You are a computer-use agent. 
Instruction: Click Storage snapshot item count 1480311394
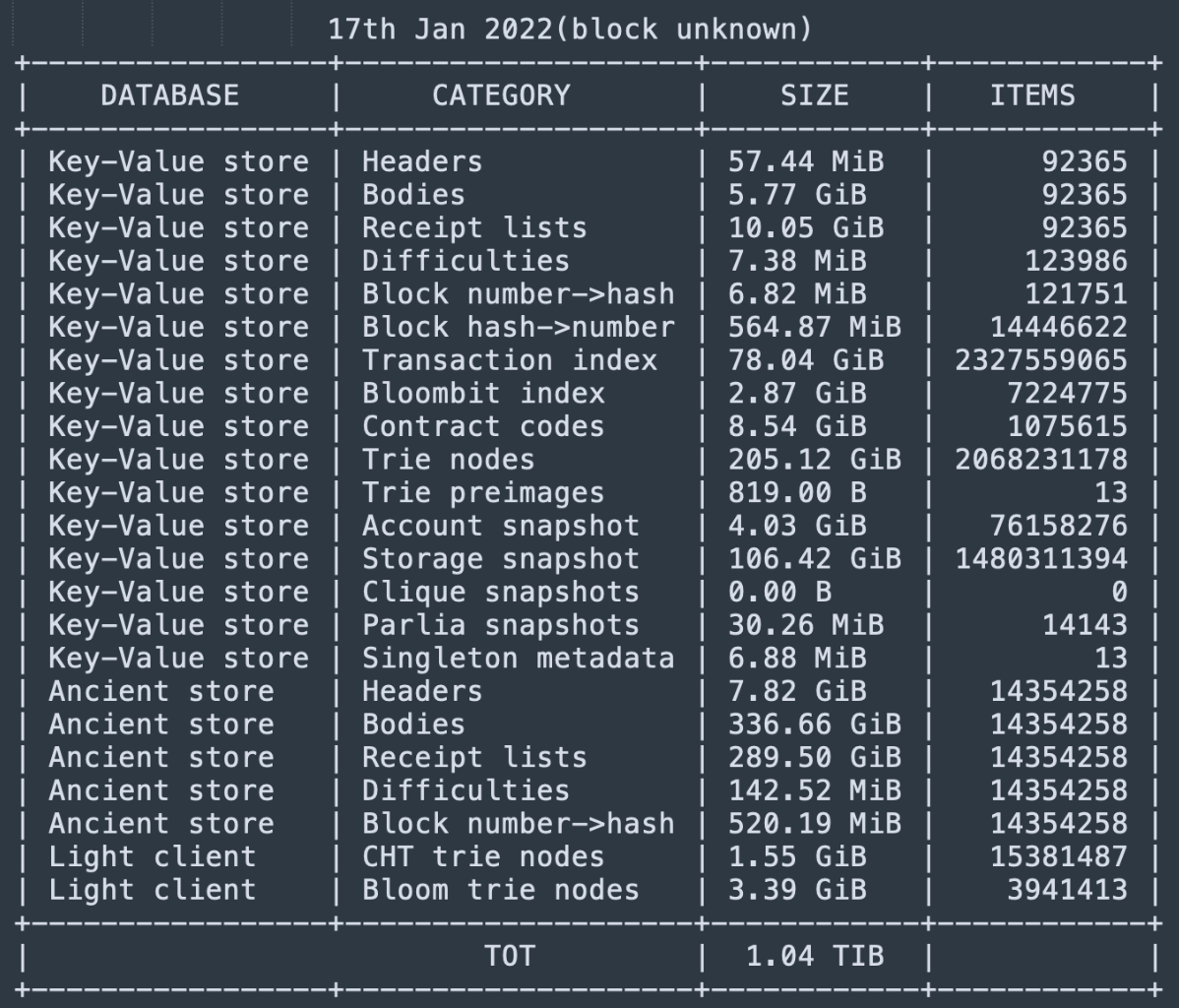[1041, 559]
